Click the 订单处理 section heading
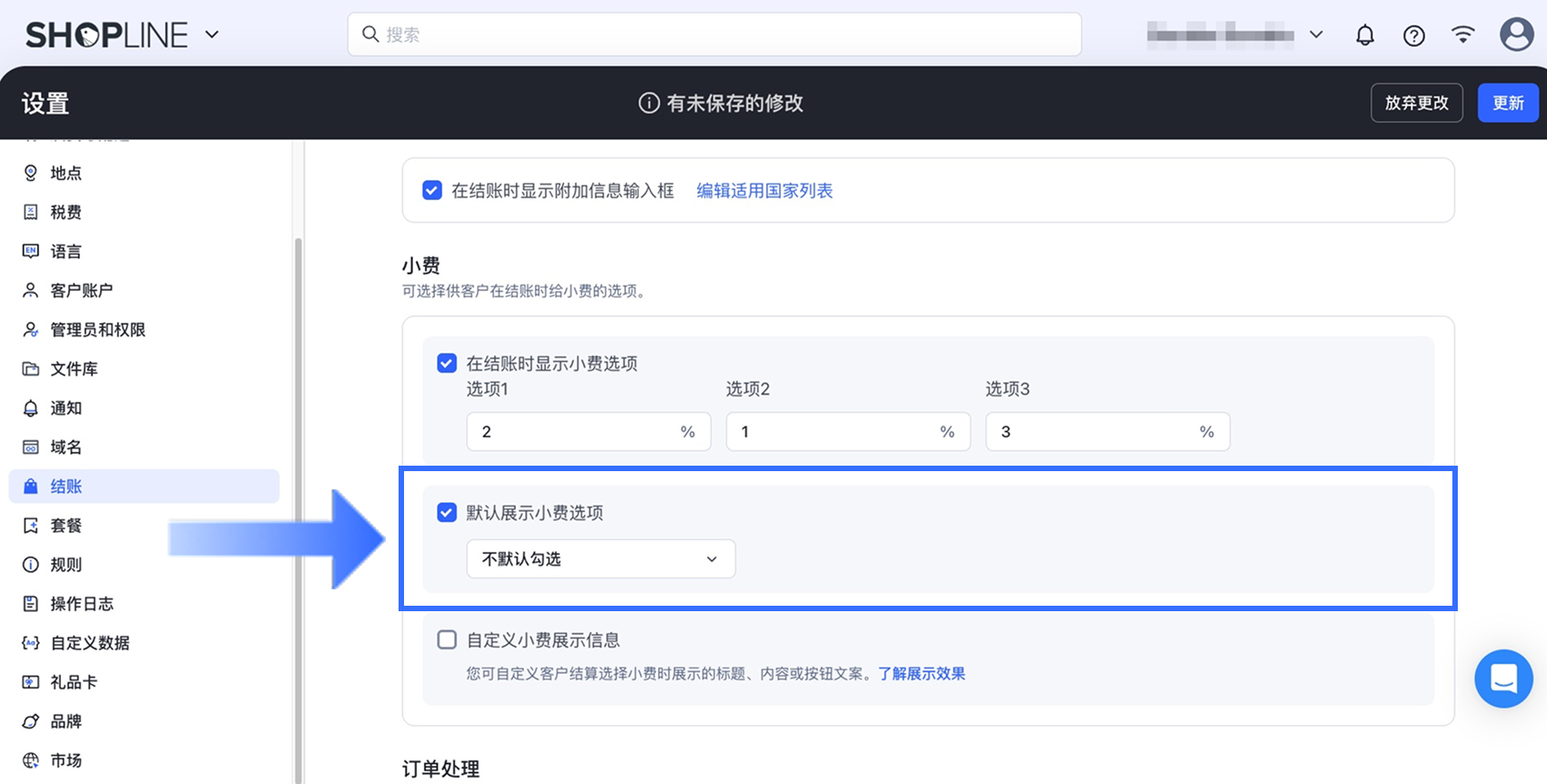Screen dimensions: 1547x784 440,769
